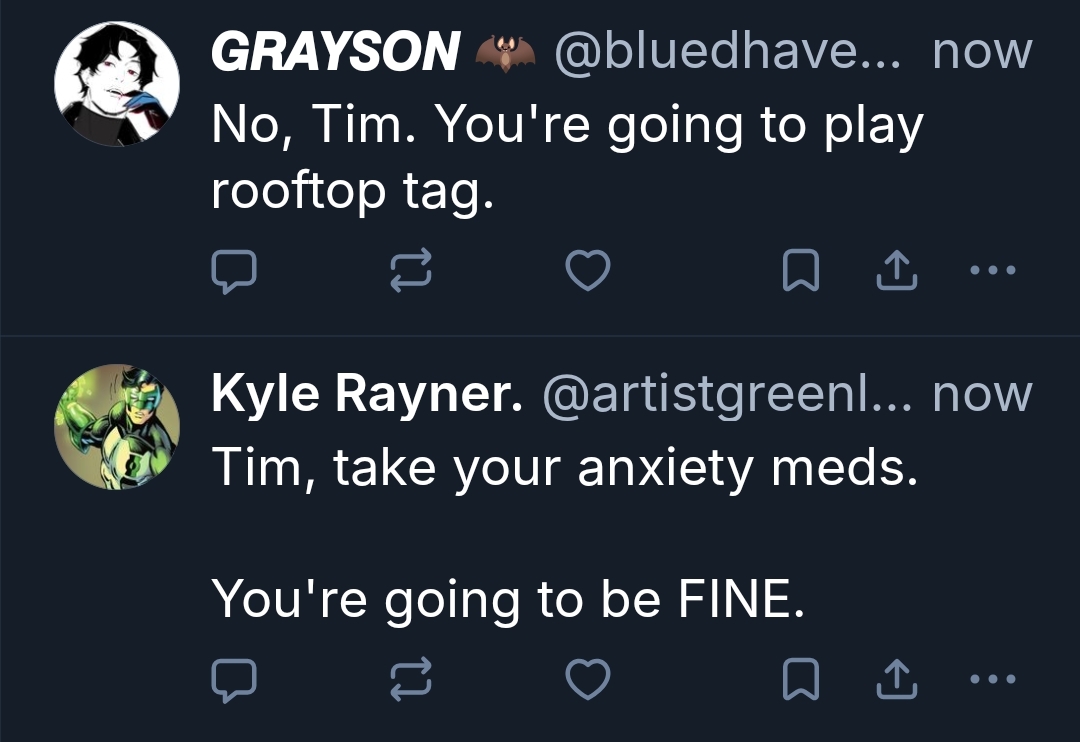1080x742 pixels.
Task: Like GRAYSON's rooftop tag tweet
Action: (x=587, y=270)
